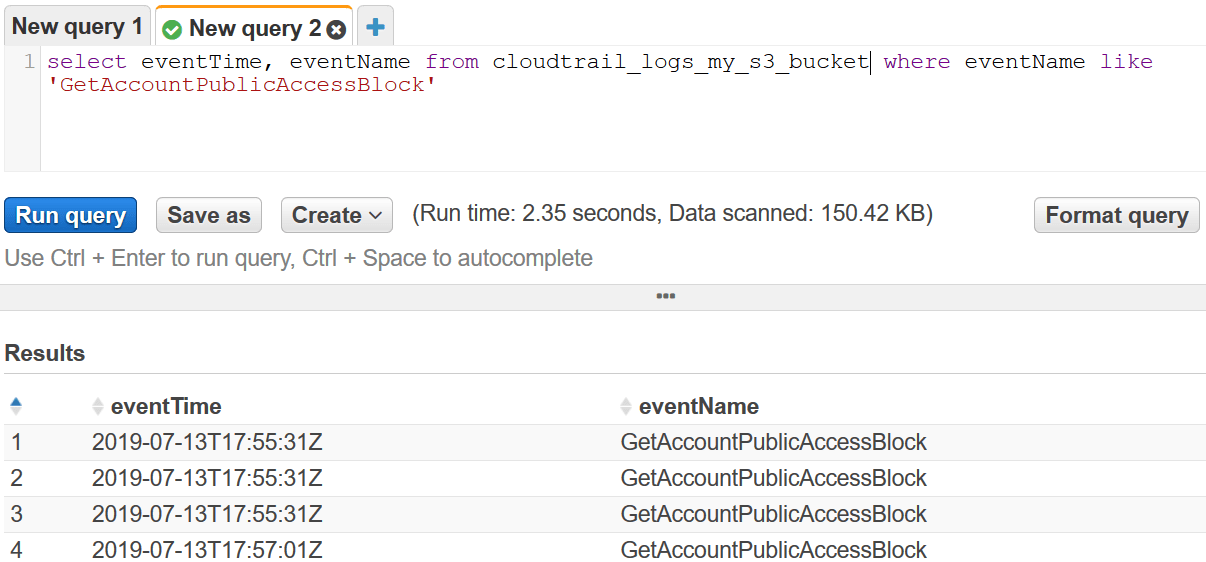Select the New query 2 tab label
Screen dimensions: 1206x562
(x=254, y=28)
